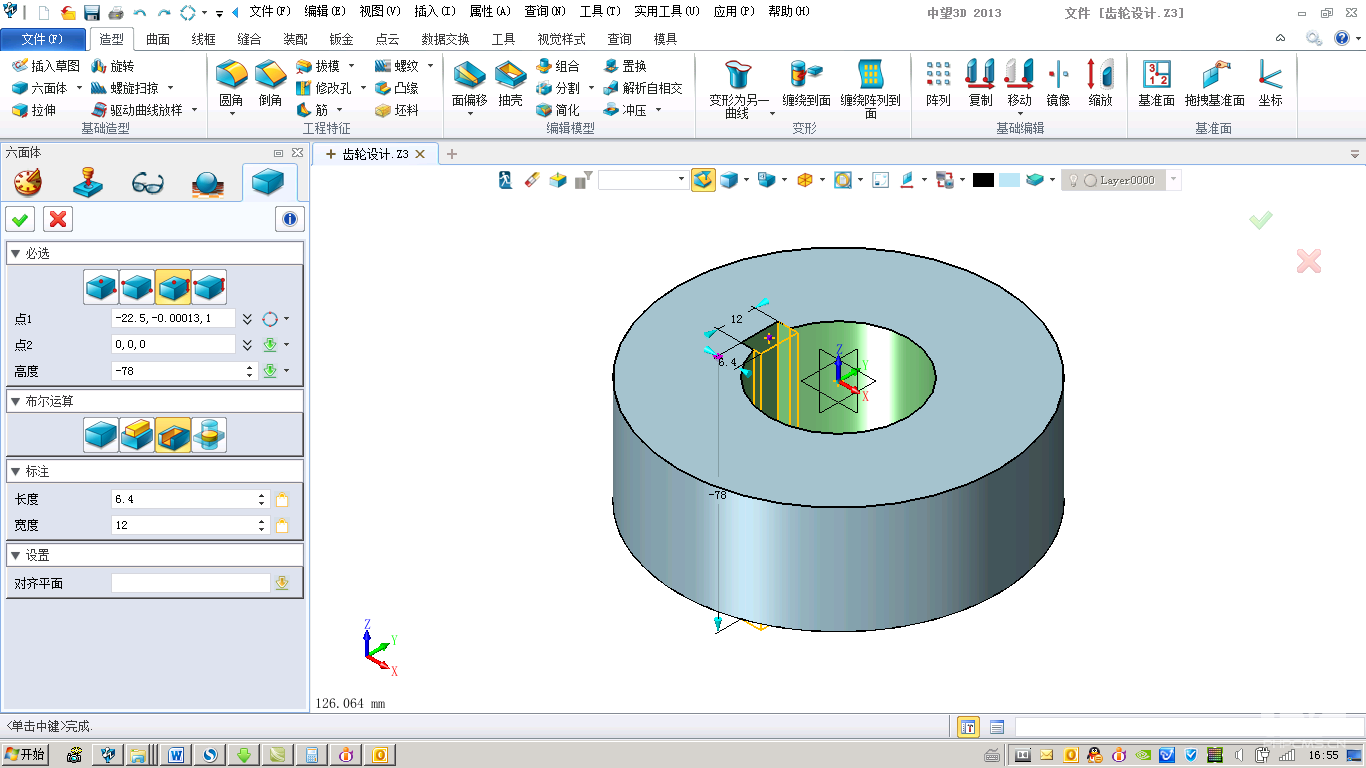Click the 圆角 (fillet) tool icon

coord(231,78)
